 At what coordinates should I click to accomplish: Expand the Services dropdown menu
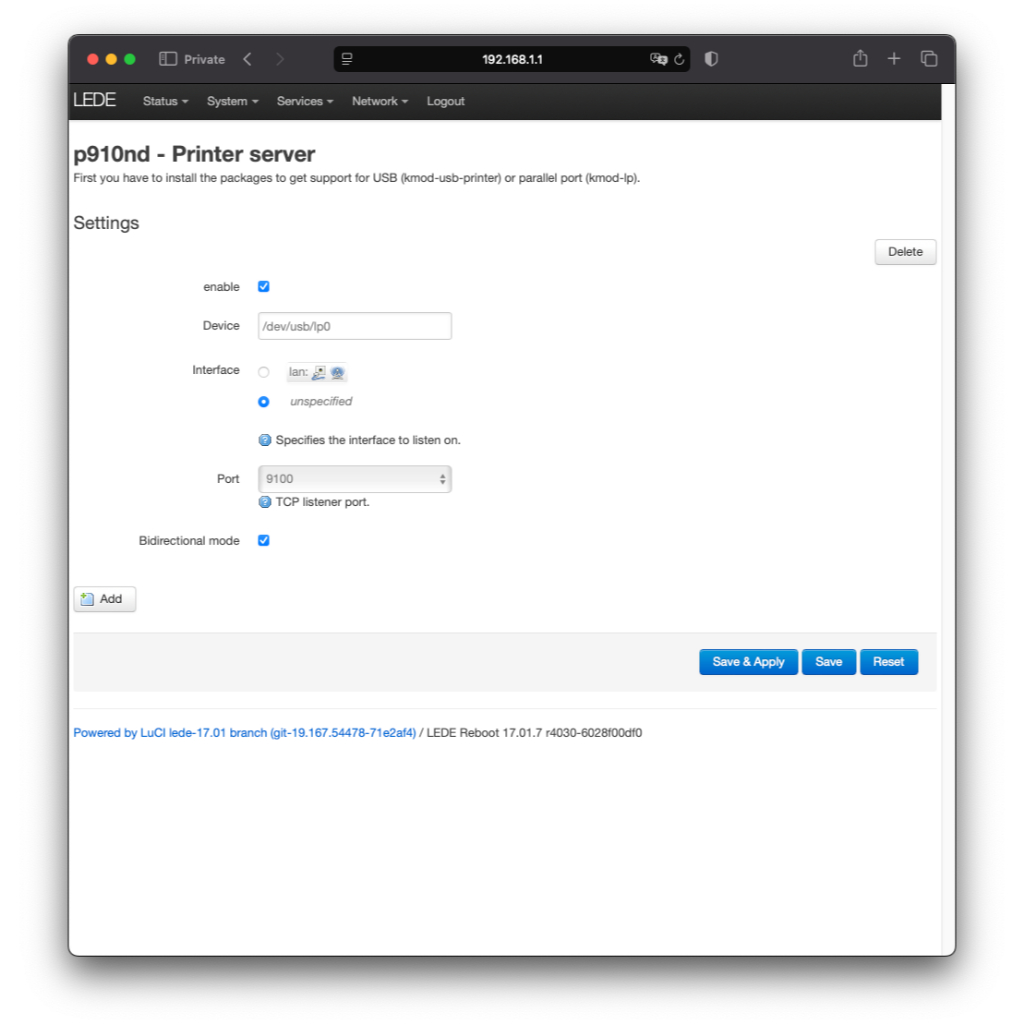click(x=304, y=101)
